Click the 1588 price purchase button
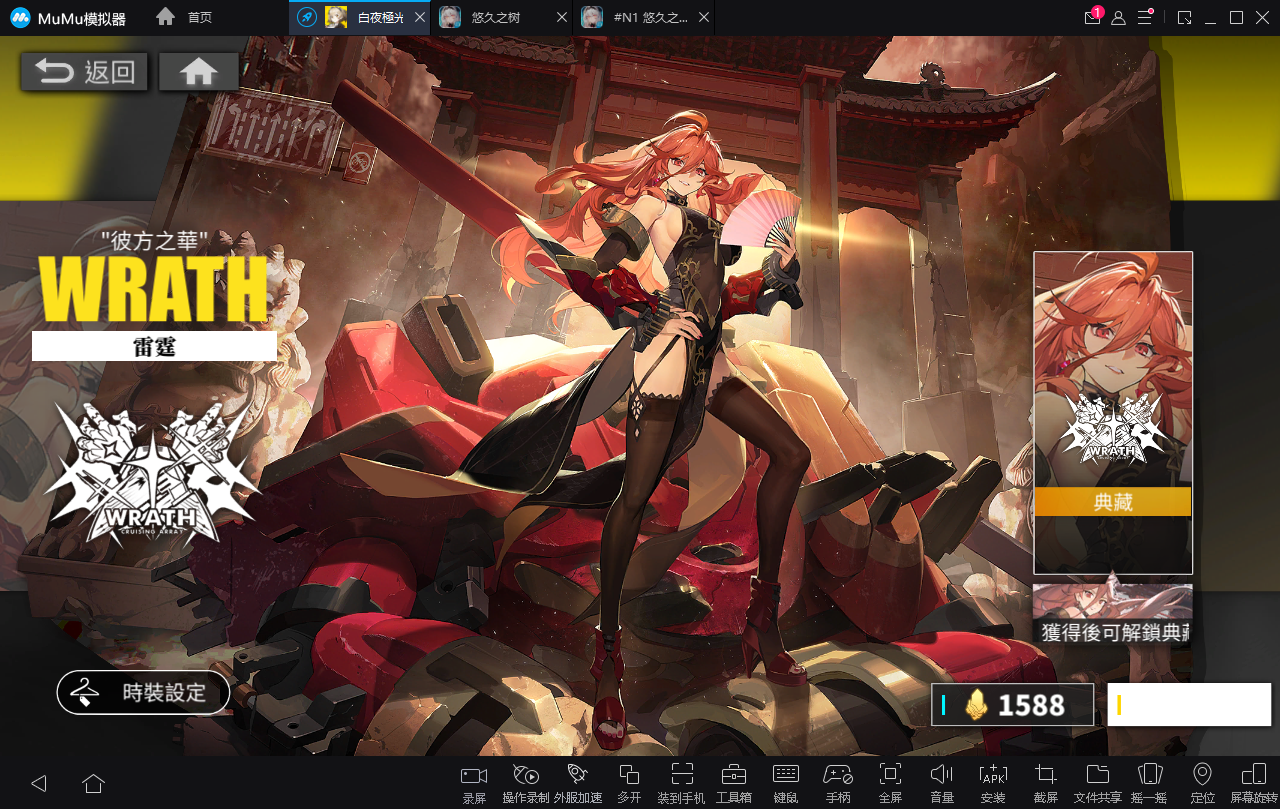Image resolution: width=1280 pixels, height=809 pixels. 1012,705
